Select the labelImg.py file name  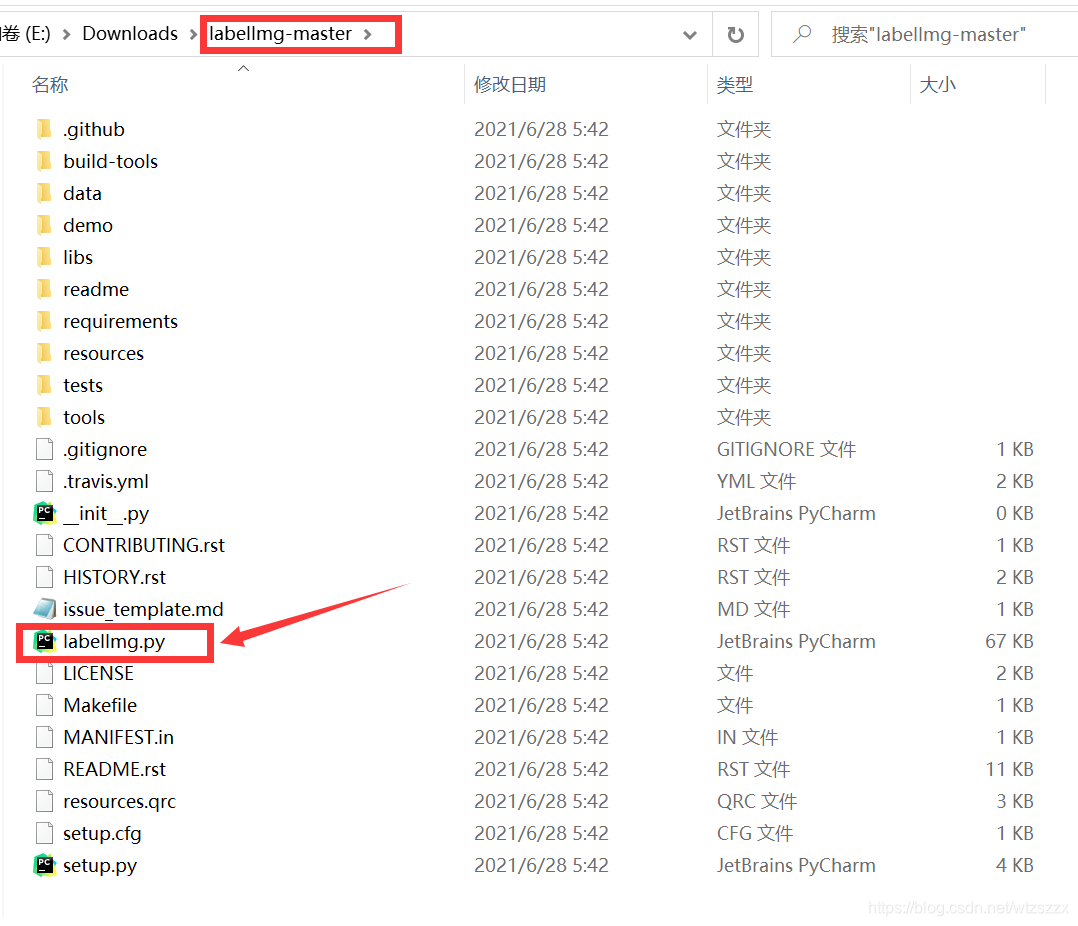[x=114, y=641]
